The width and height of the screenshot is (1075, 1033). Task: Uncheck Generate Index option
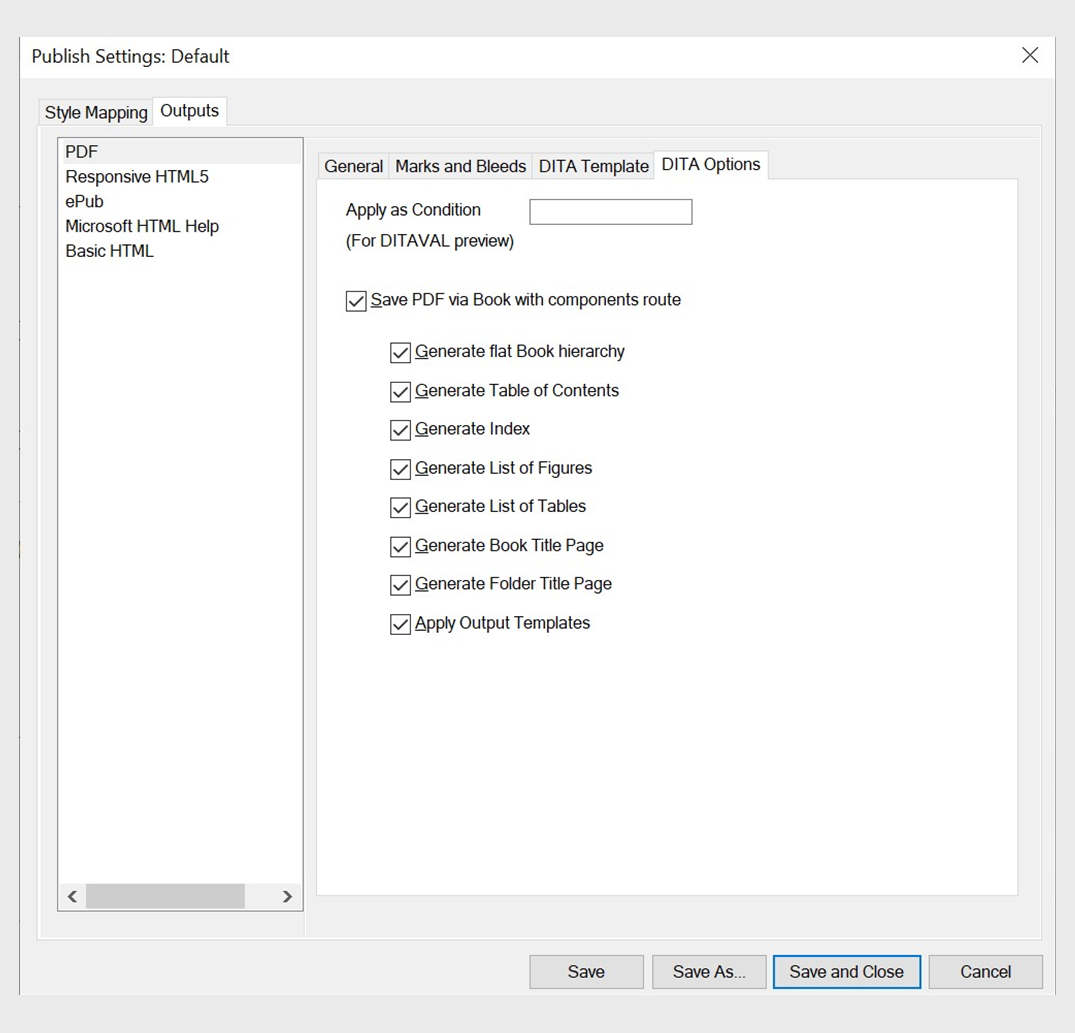pos(400,430)
